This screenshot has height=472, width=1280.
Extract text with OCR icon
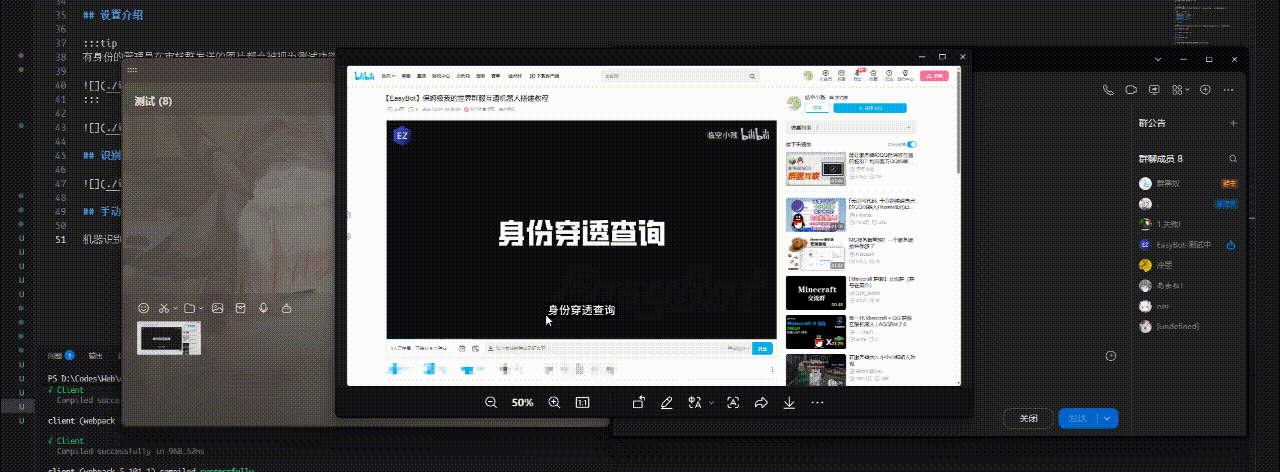733,402
